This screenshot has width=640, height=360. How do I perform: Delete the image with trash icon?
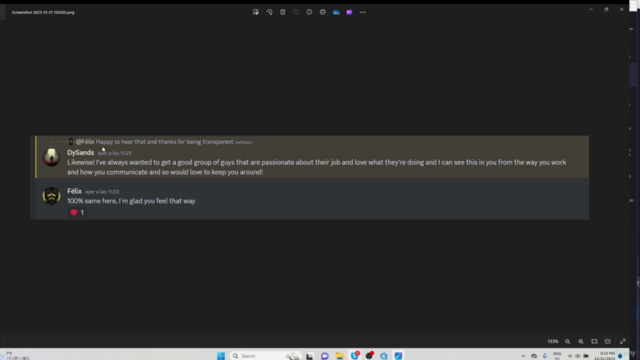tap(282, 12)
